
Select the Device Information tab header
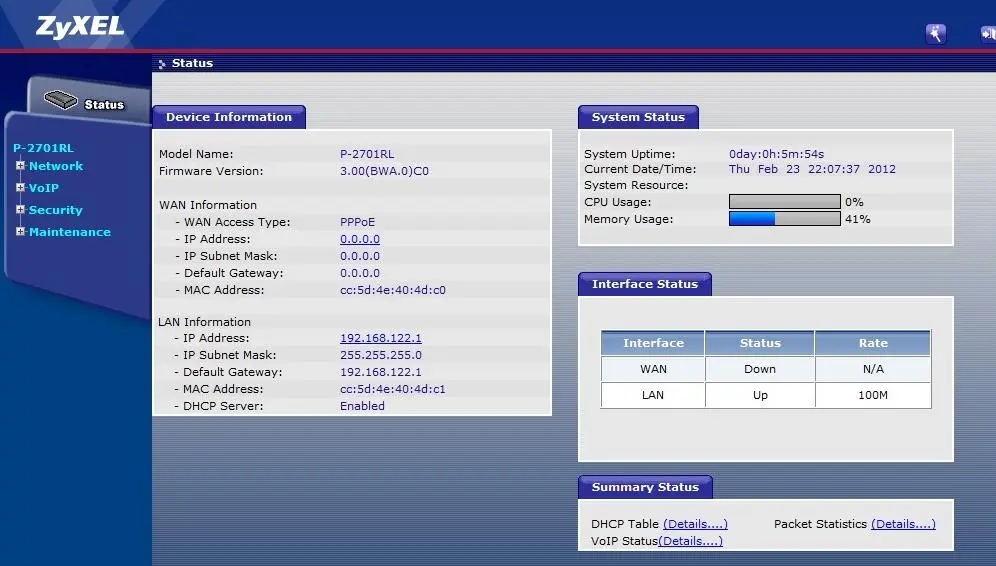point(229,117)
